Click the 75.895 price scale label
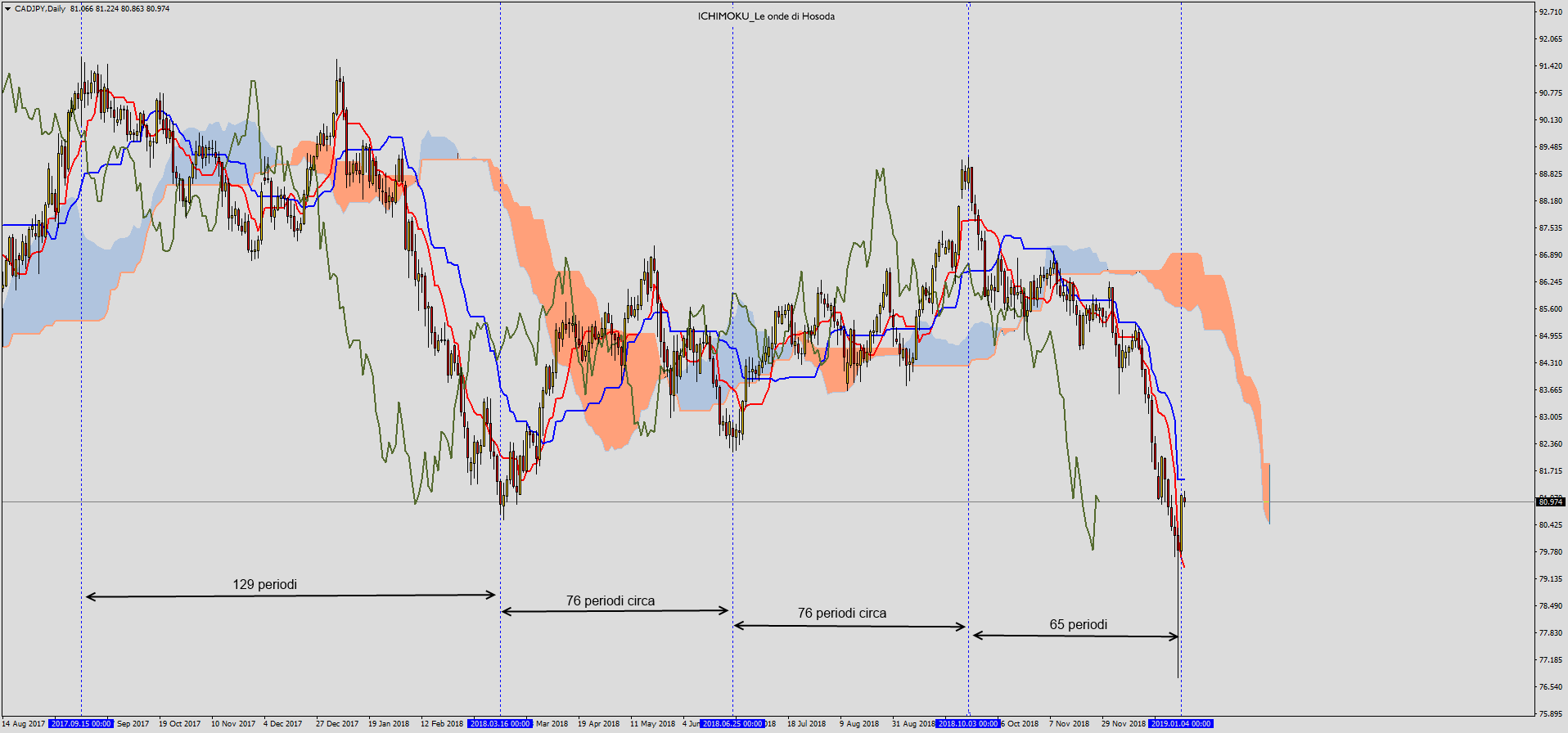The width and height of the screenshot is (1568, 733). click(x=1550, y=714)
